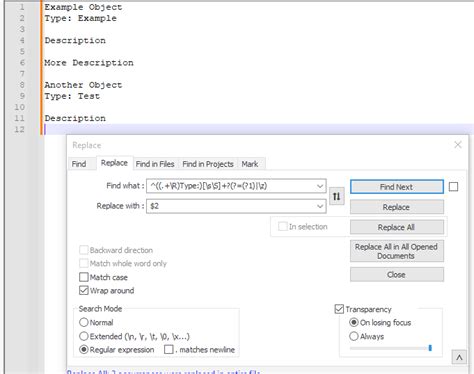This screenshot has width=474, height=374.
Task: Open the Replace with history dropdown
Action: coord(320,206)
